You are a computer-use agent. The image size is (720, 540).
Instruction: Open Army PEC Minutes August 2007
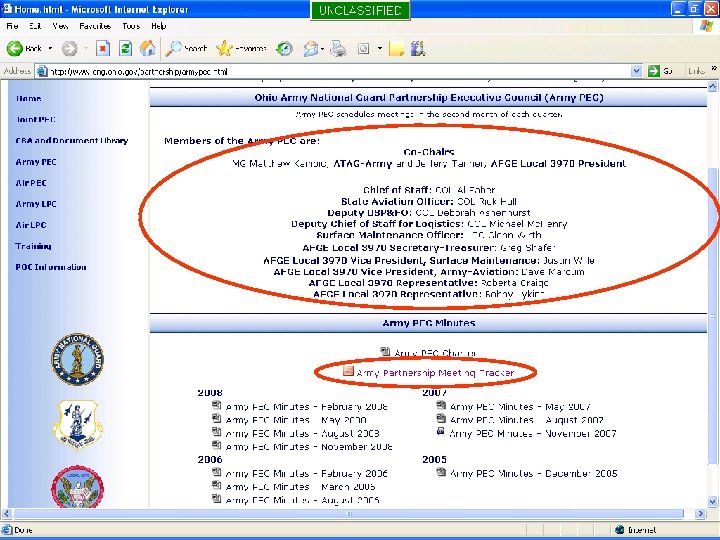coord(527,420)
